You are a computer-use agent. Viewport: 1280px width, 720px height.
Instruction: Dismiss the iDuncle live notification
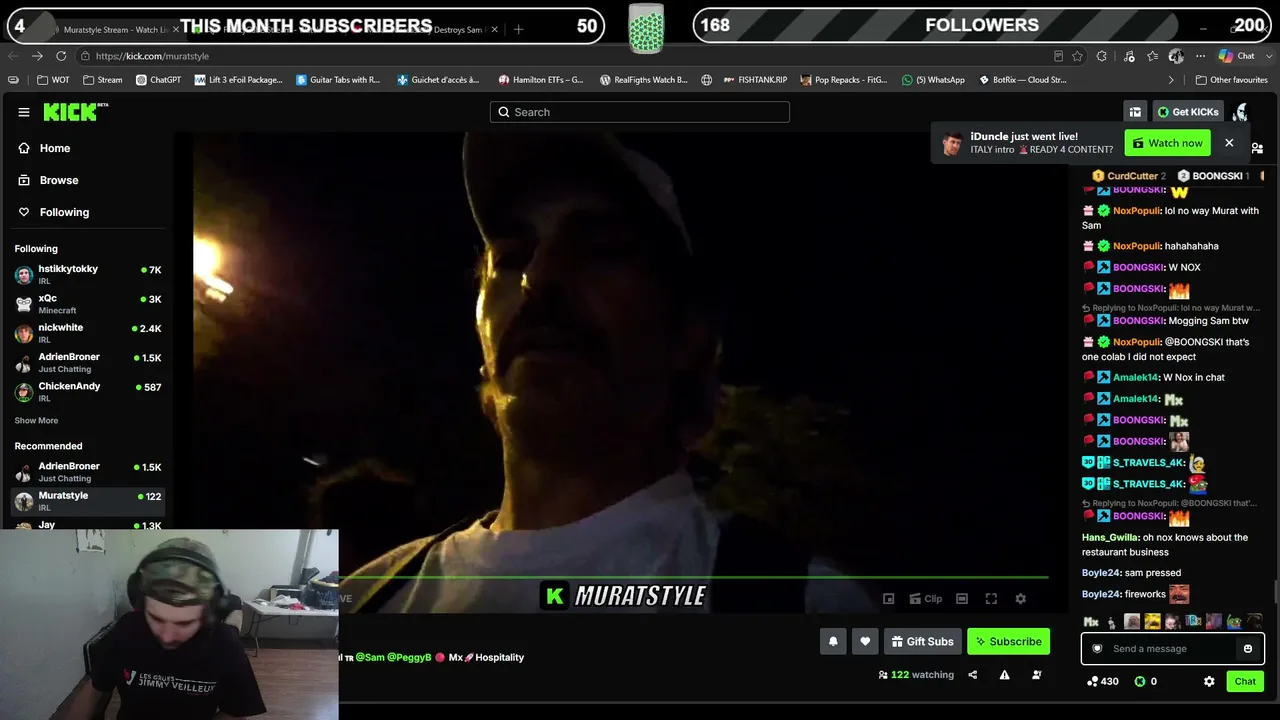tap(1229, 143)
